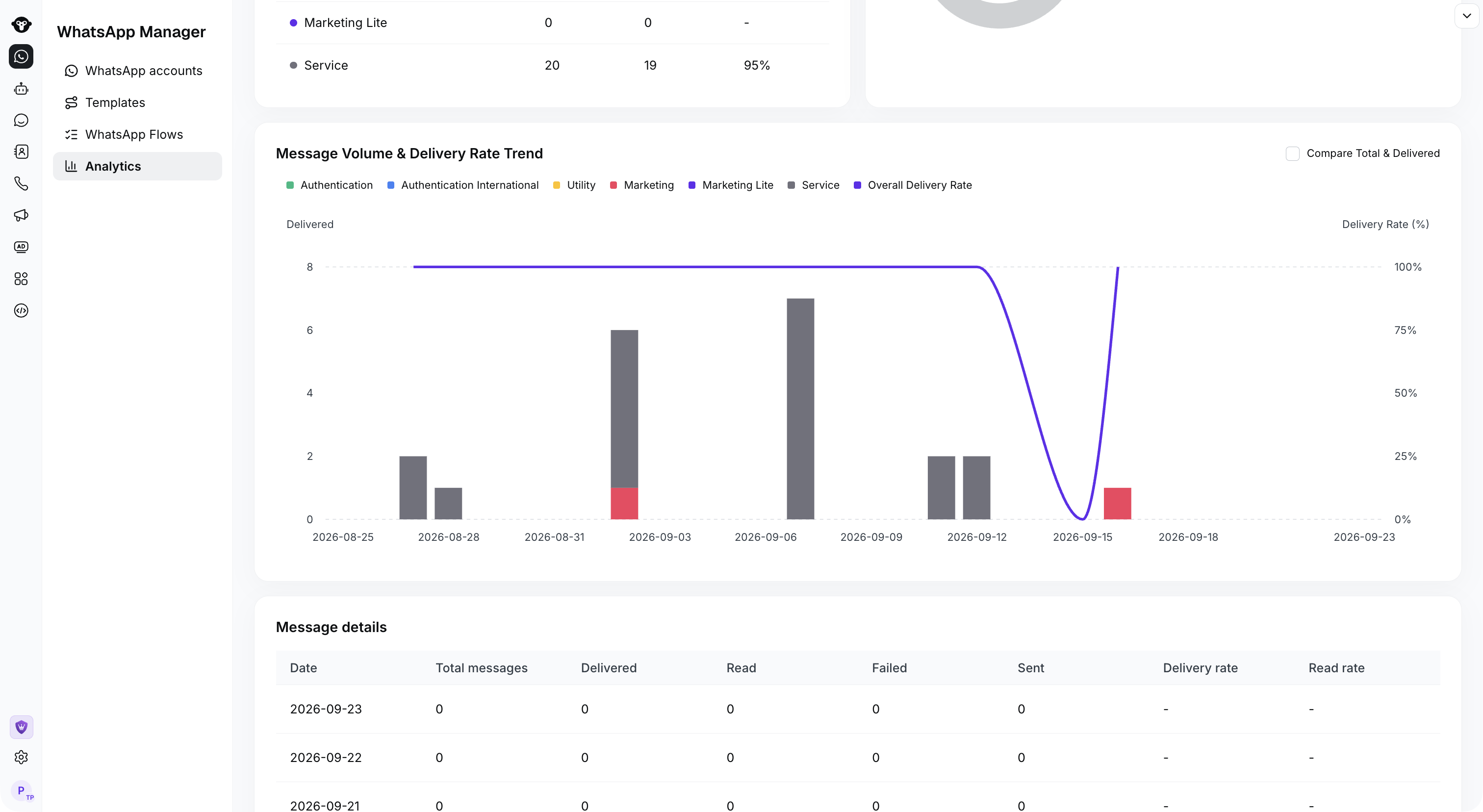Select the 2026-09-23 date cell
Screen dimensions: 1483x812
pyautogui.click(x=326, y=709)
